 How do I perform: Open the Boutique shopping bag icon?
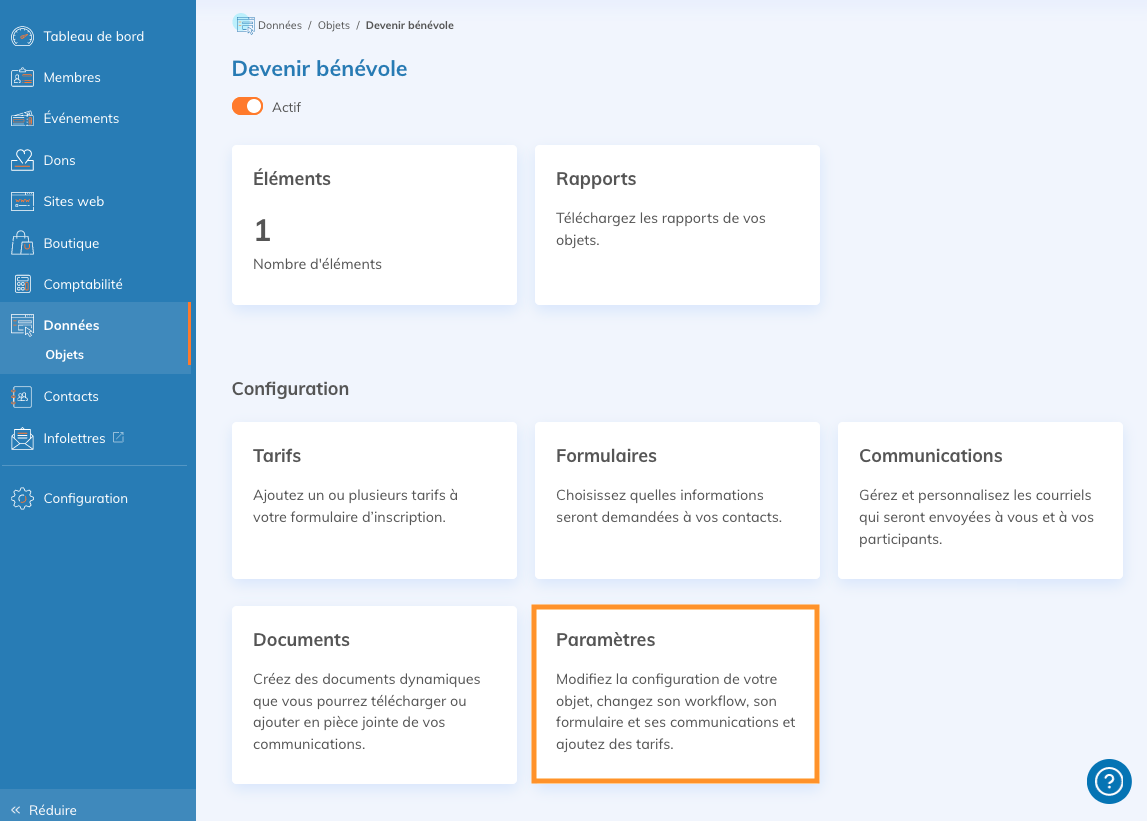pos(22,243)
